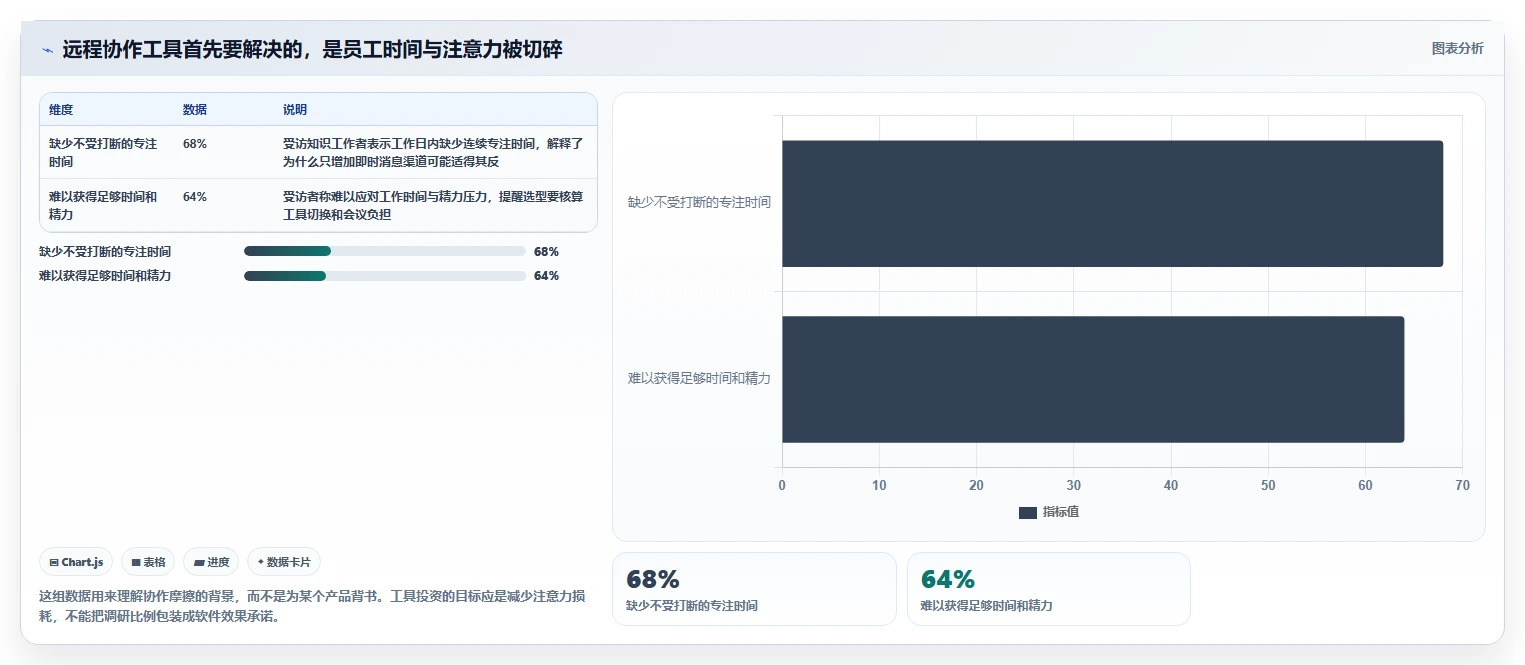Click the parallelogram icon in the 进度 chip
Image resolution: width=1525 pixels, height=665 pixels.
(x=198, y=563)
